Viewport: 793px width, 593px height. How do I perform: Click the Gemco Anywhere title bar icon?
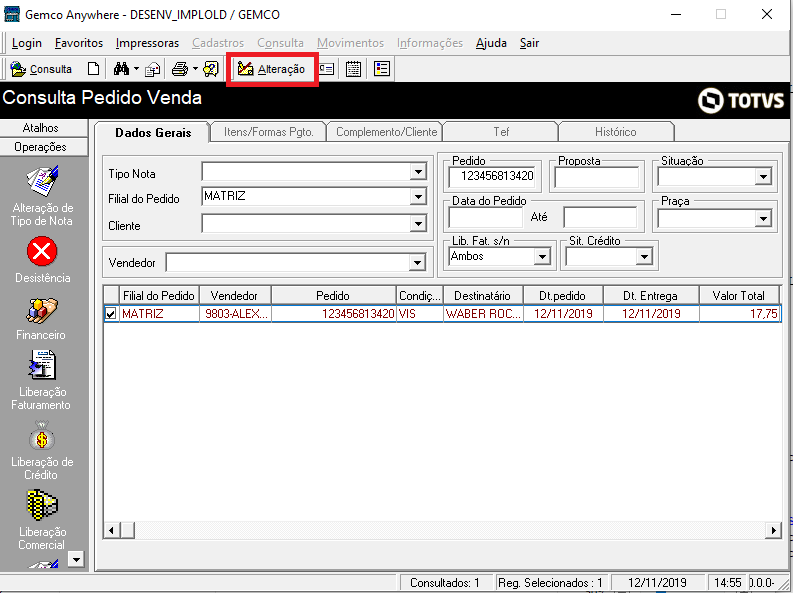(x=12, y=14)
